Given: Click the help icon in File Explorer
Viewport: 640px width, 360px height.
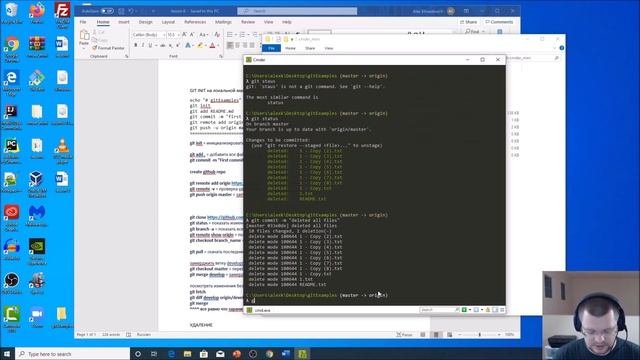Looking at the screenshot, I should [x=562, y=48].
